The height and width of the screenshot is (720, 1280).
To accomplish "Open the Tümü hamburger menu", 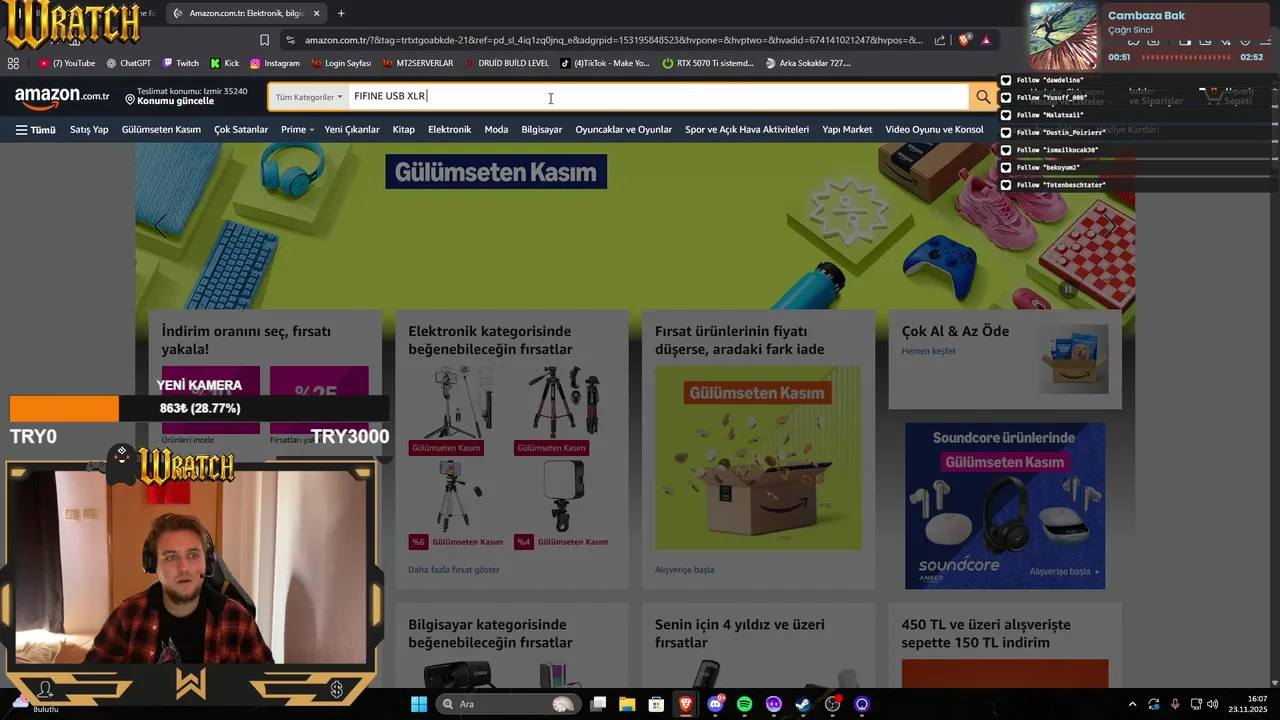I will pos(35,130).
